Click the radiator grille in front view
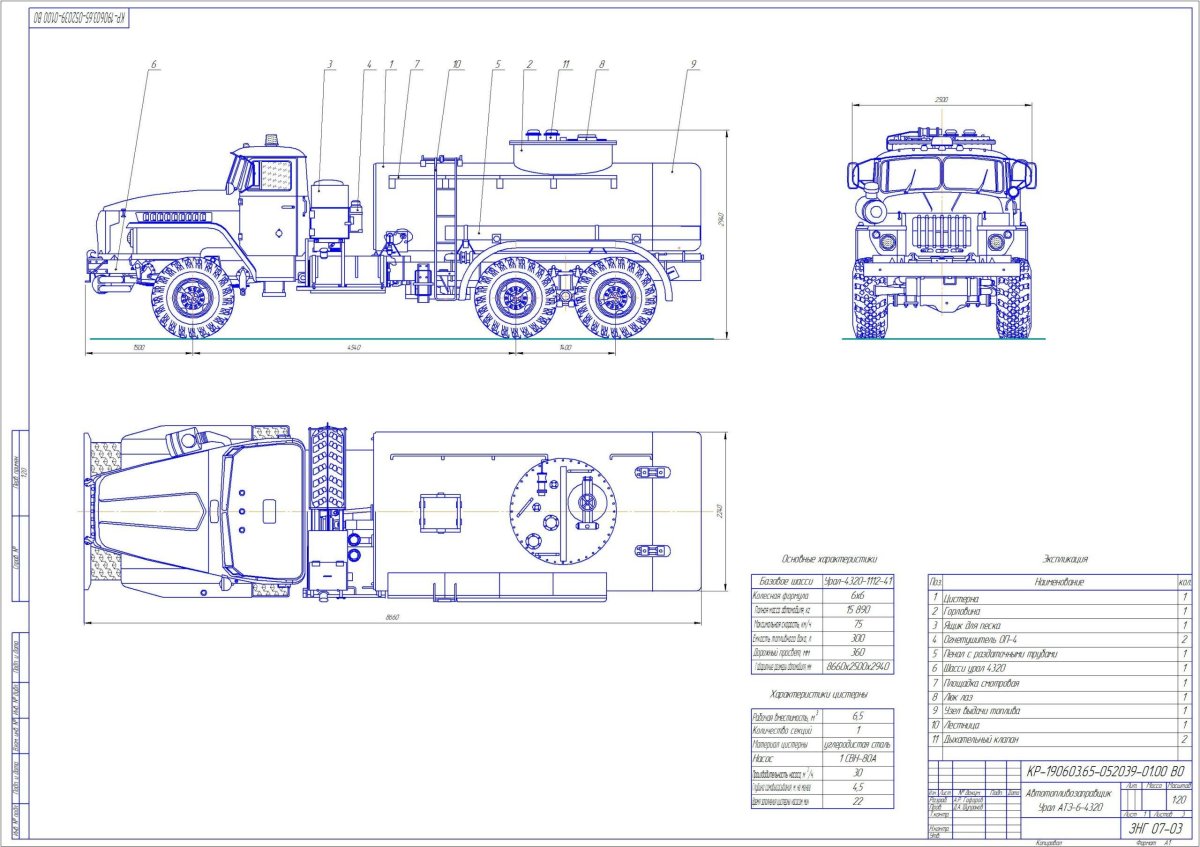Image resolution: width=1200 pixels, height=847 pixels. pyautogui.click(x=940, y=233)
